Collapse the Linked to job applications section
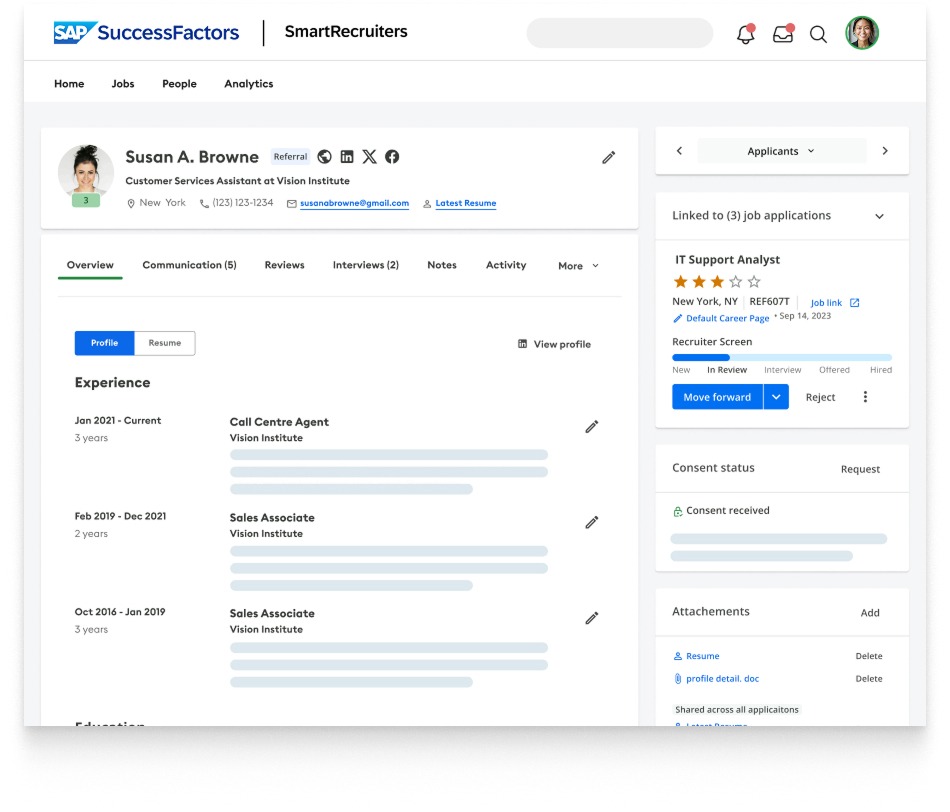Screen dimensions: 950x812 click(879, 215)
